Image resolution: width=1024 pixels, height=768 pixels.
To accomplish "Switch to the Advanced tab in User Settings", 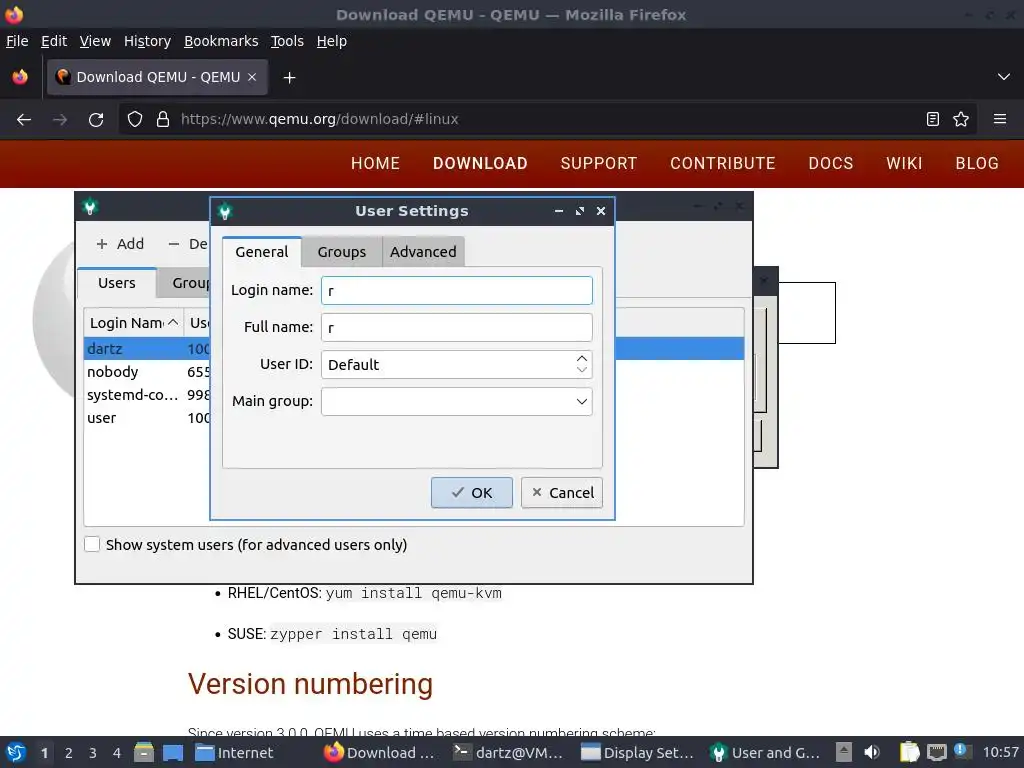I will [423, 252].
